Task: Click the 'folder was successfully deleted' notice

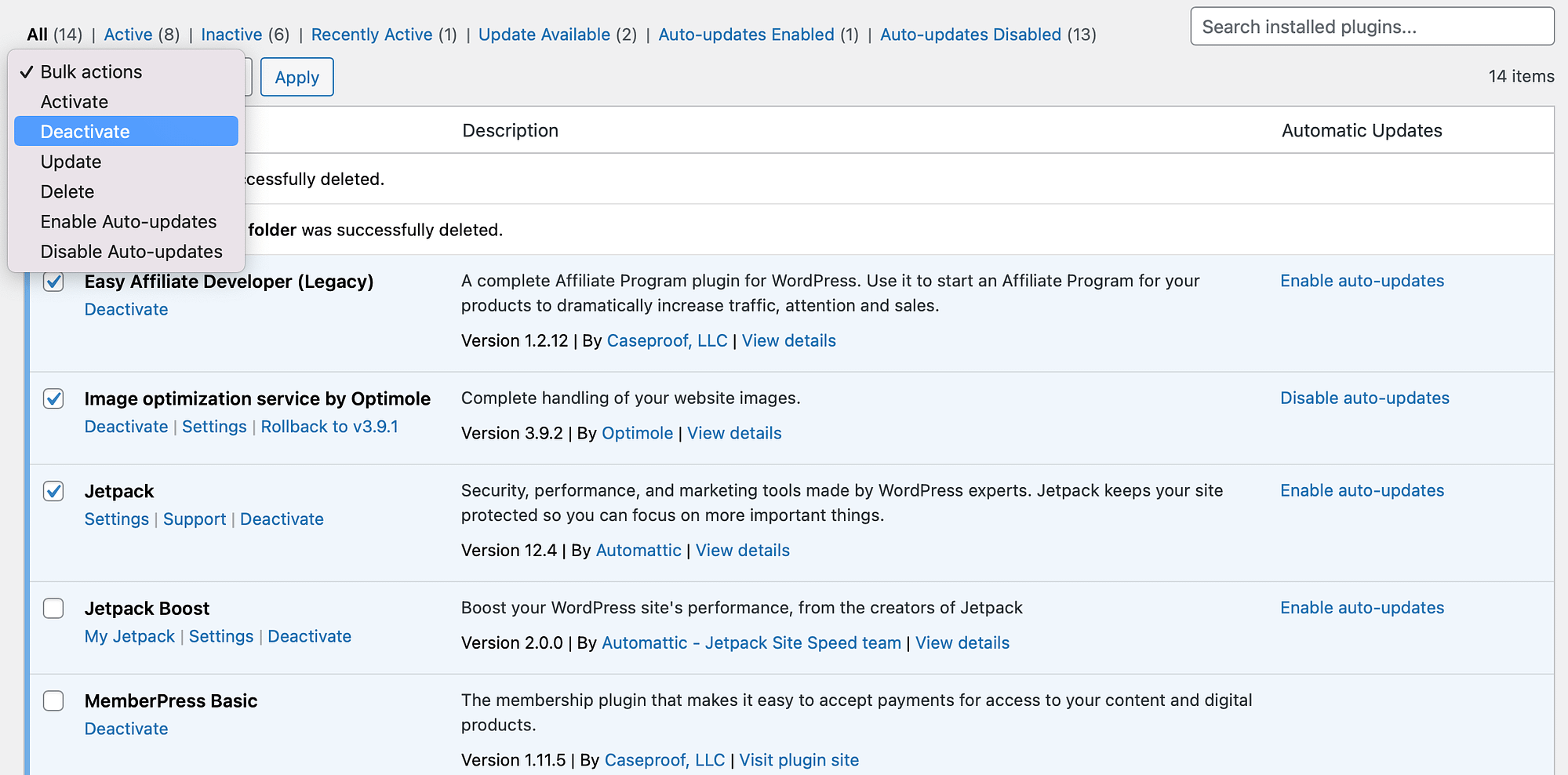Action: pyautogui.click(x=375, y=230)
